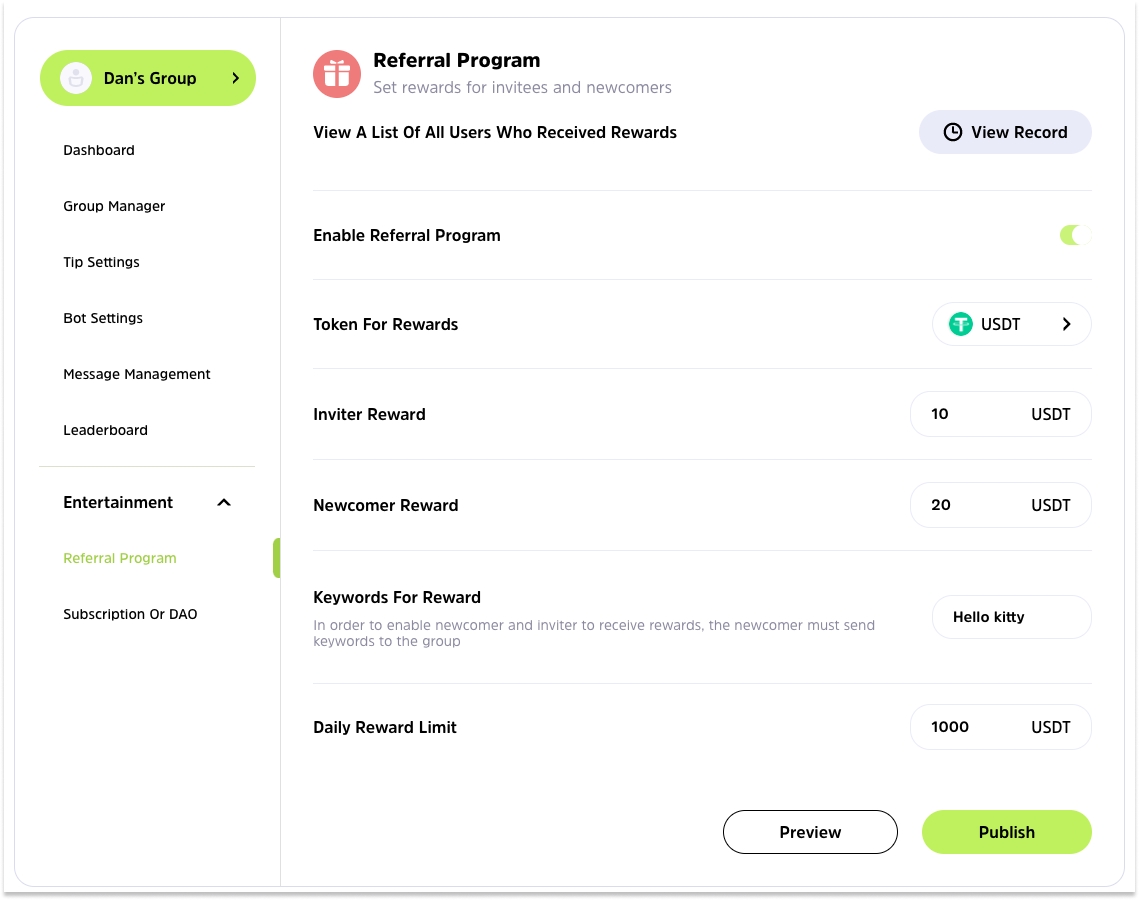Click the Referral Program page title

coord(457,60)
